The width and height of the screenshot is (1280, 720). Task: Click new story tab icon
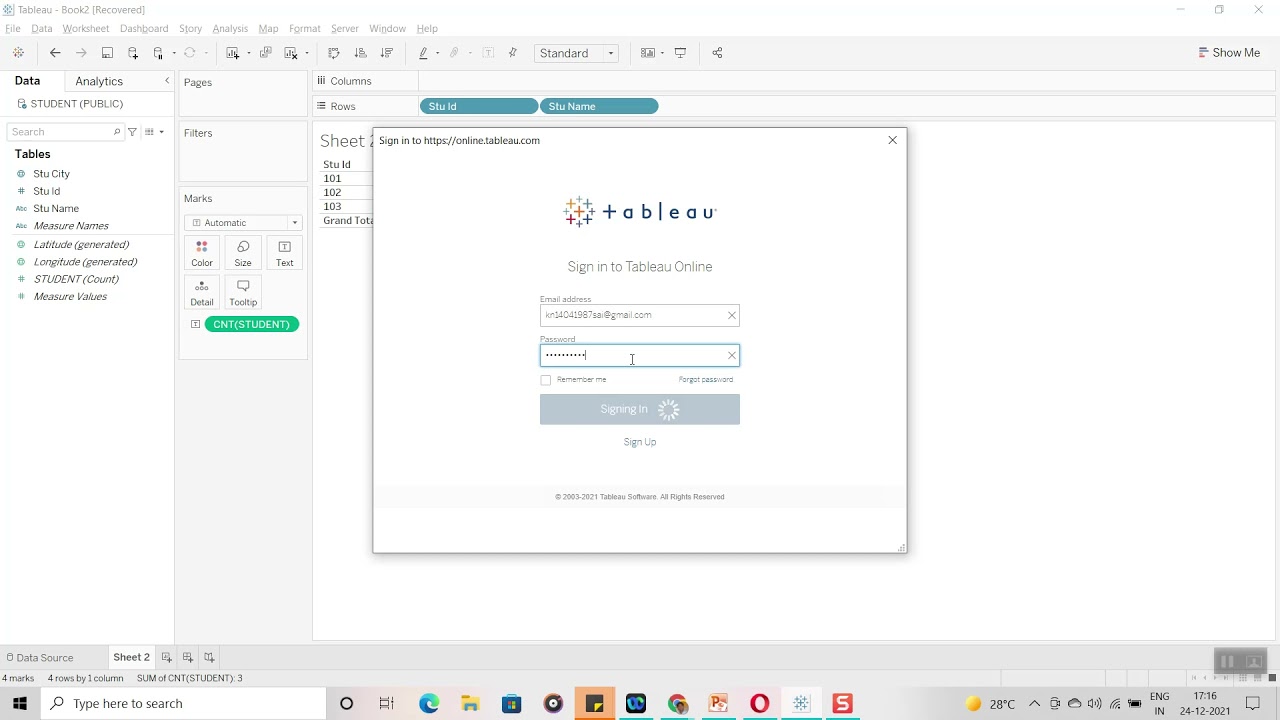point(209,657)
